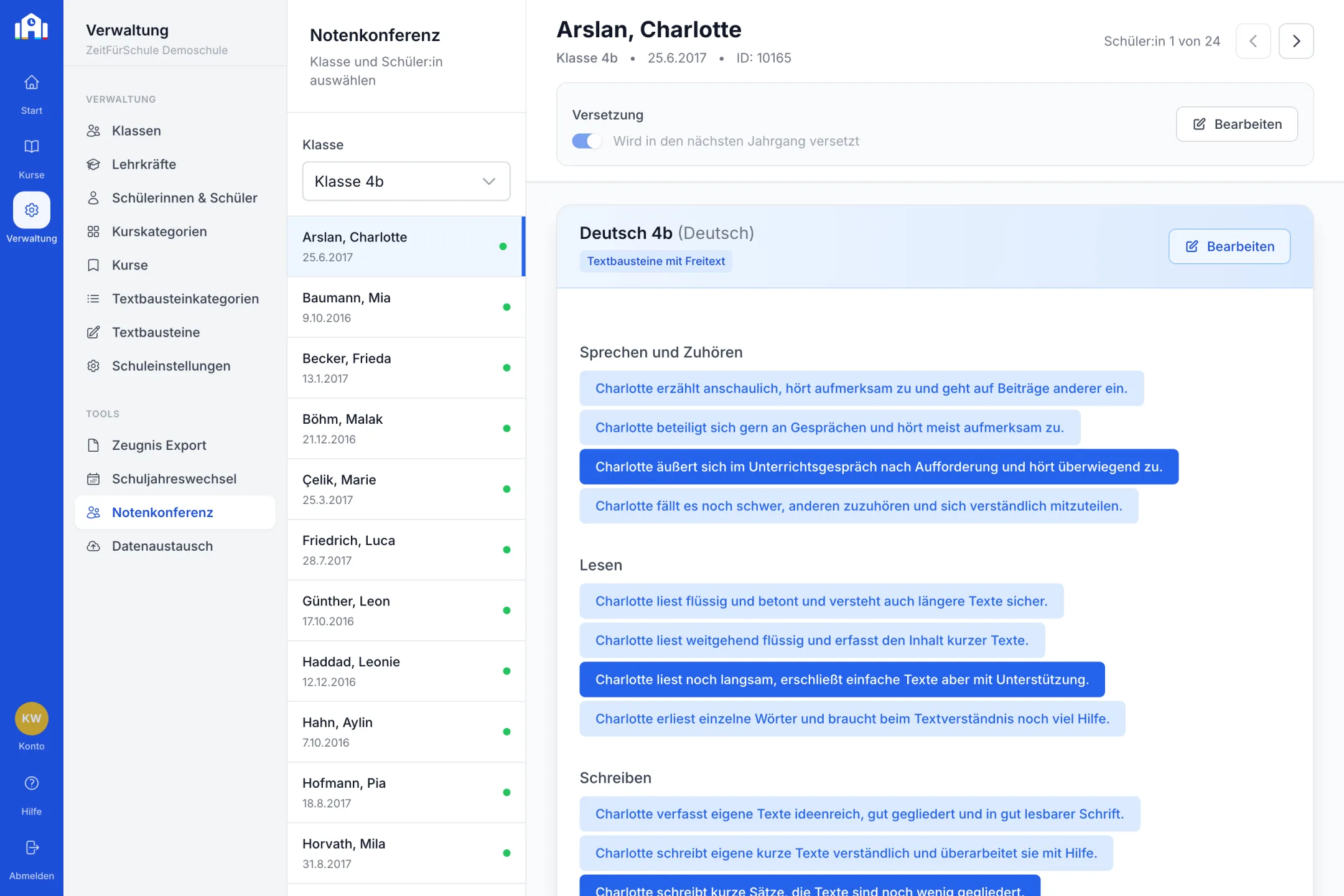
Task: Click the Schülerinnen & Schüler person icon
Action: click(93, 198)
